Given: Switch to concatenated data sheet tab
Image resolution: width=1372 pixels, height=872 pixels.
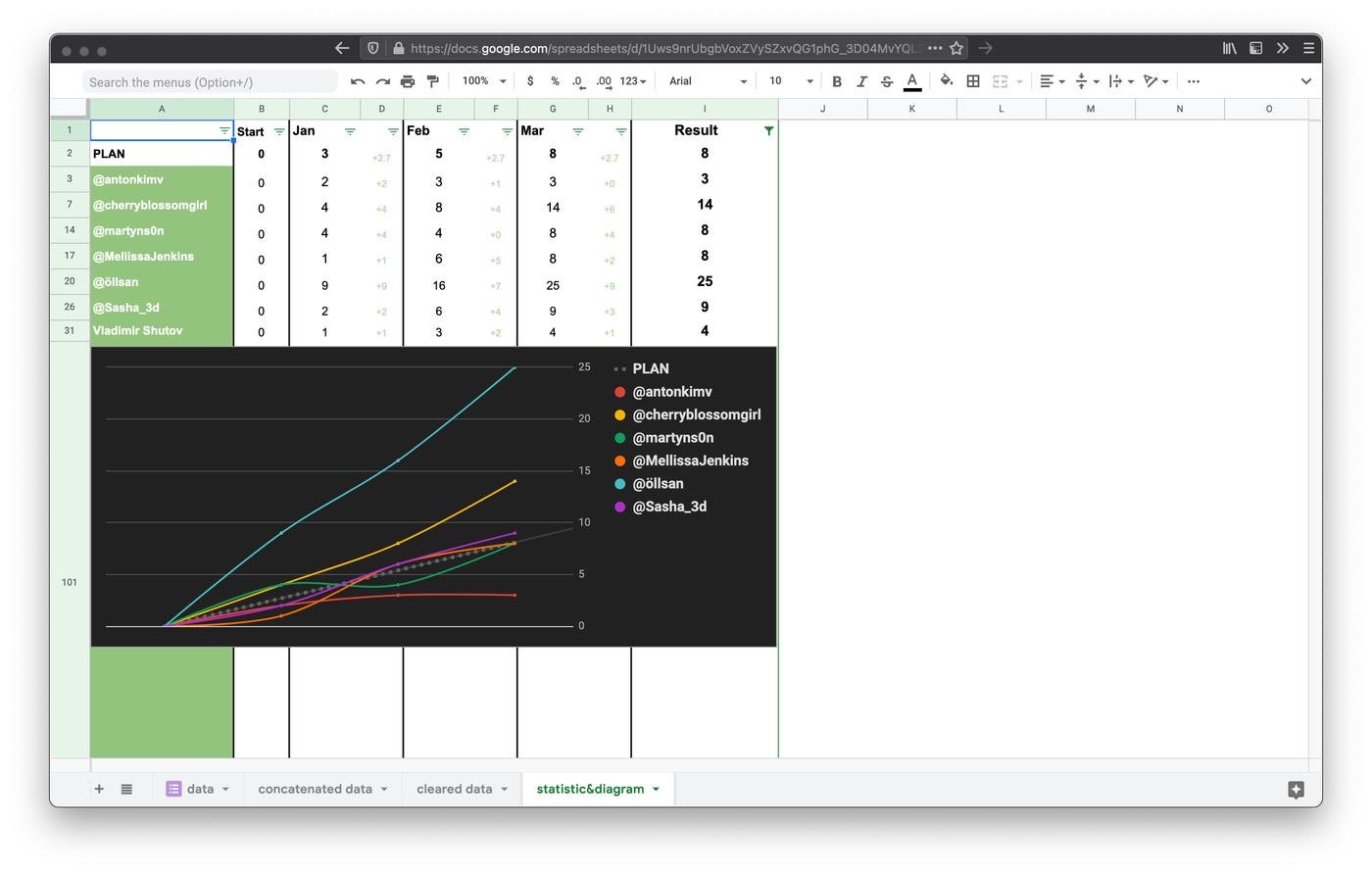Looking at the screenshot, I should (315, 789).
